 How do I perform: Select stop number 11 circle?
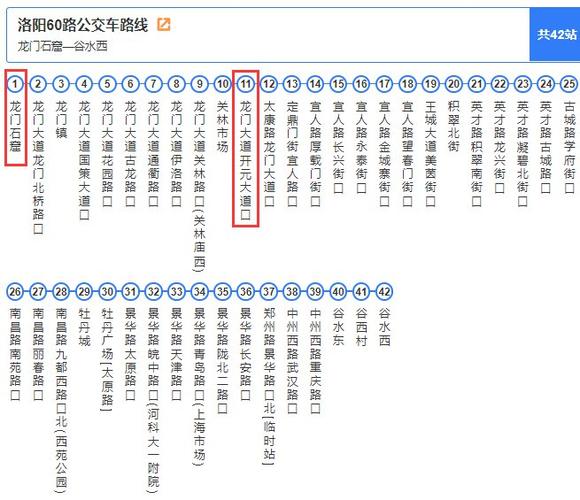click(246, 84)
